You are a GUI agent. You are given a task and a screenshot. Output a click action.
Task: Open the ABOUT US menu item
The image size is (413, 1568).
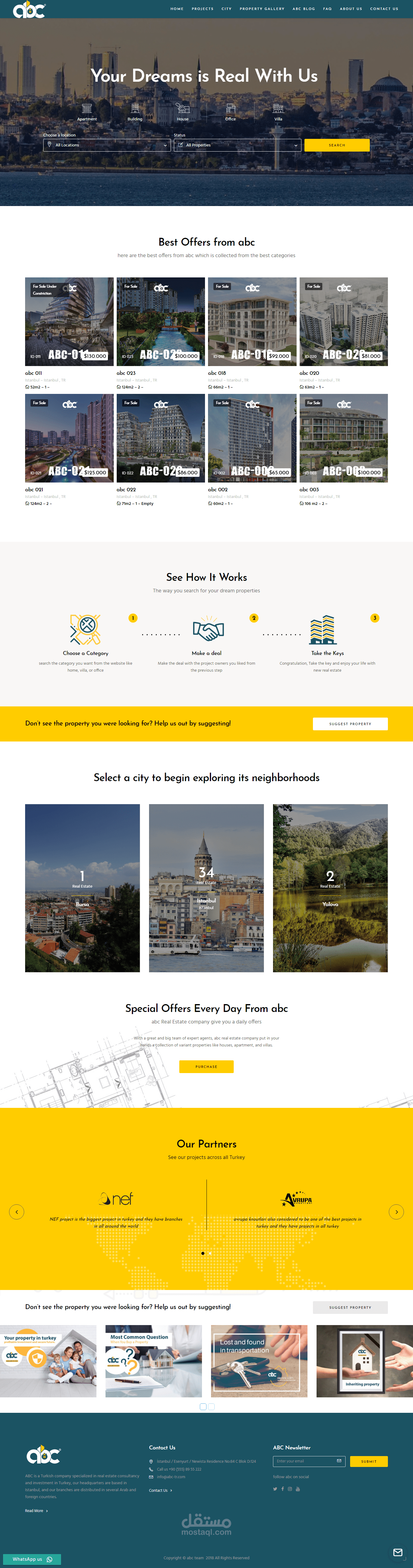[x=351, y=9]
